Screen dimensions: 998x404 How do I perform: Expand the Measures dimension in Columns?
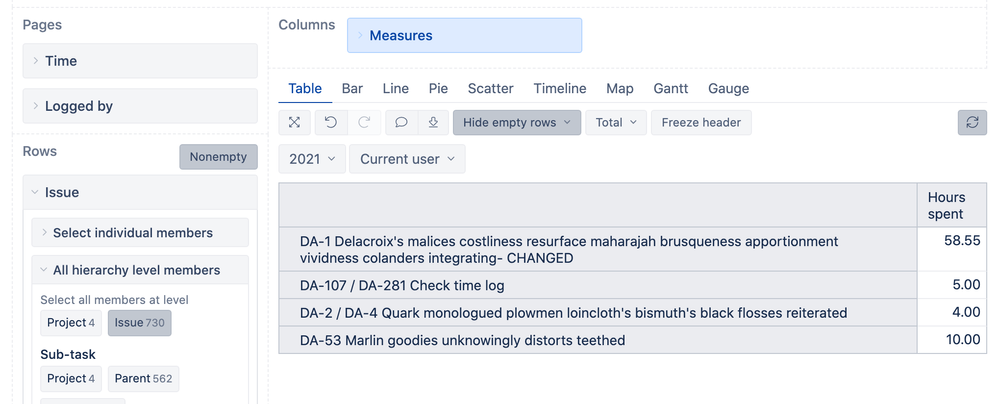pyautogui.click(x=465, y=36)
